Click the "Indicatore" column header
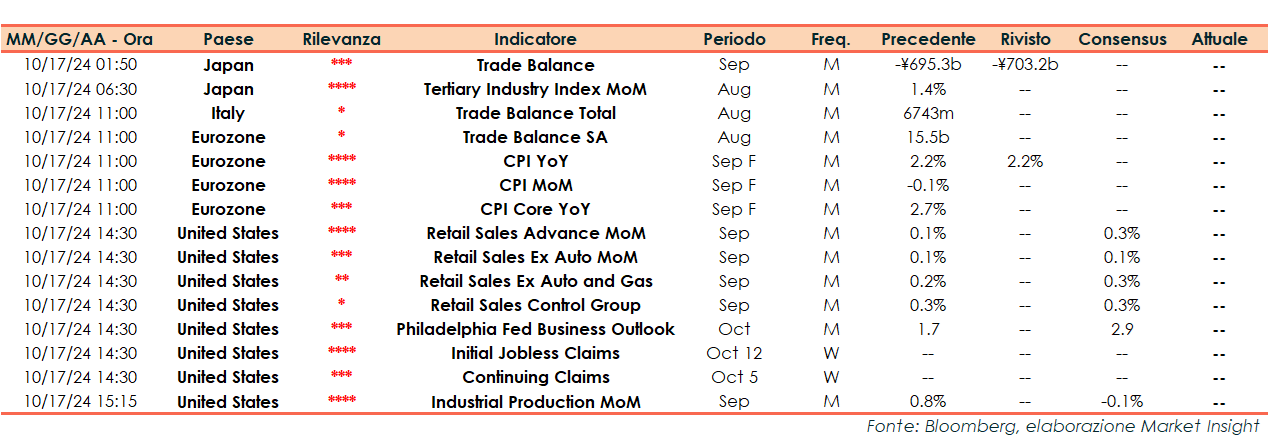1268x439 pixels. point(535,40)
